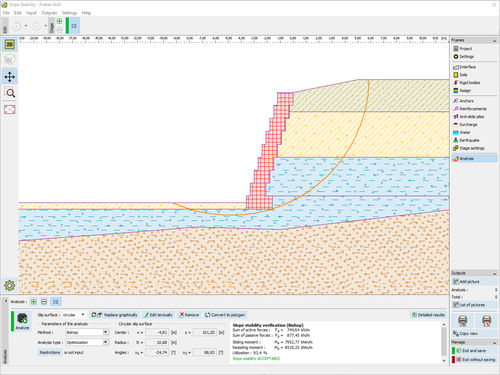Open the Analysis type Optimization dropdown
The height and width of the screenshot is (375, 500).
(87, 342)
